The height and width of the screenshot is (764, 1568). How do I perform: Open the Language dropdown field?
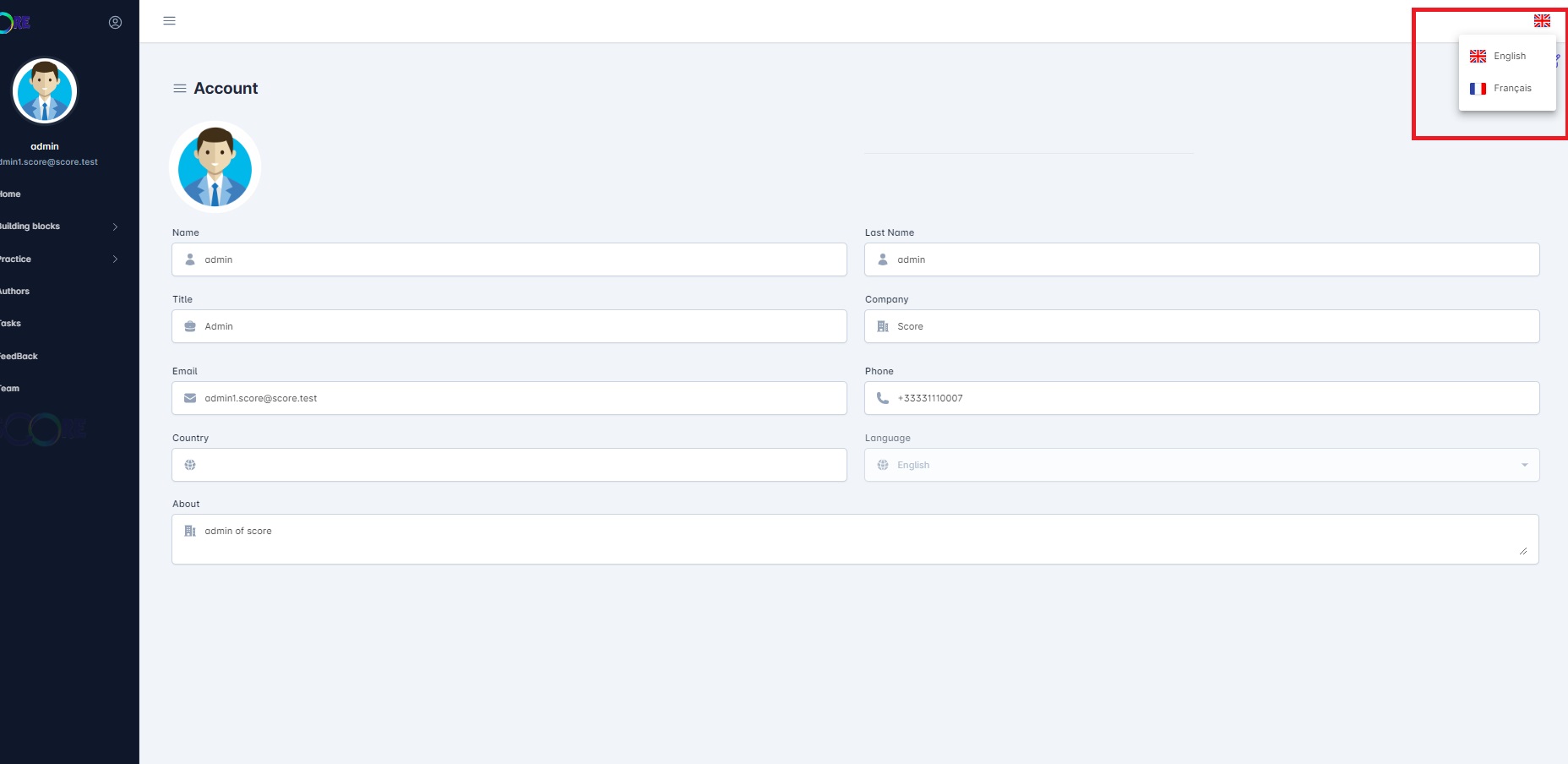coord(1201,465)
